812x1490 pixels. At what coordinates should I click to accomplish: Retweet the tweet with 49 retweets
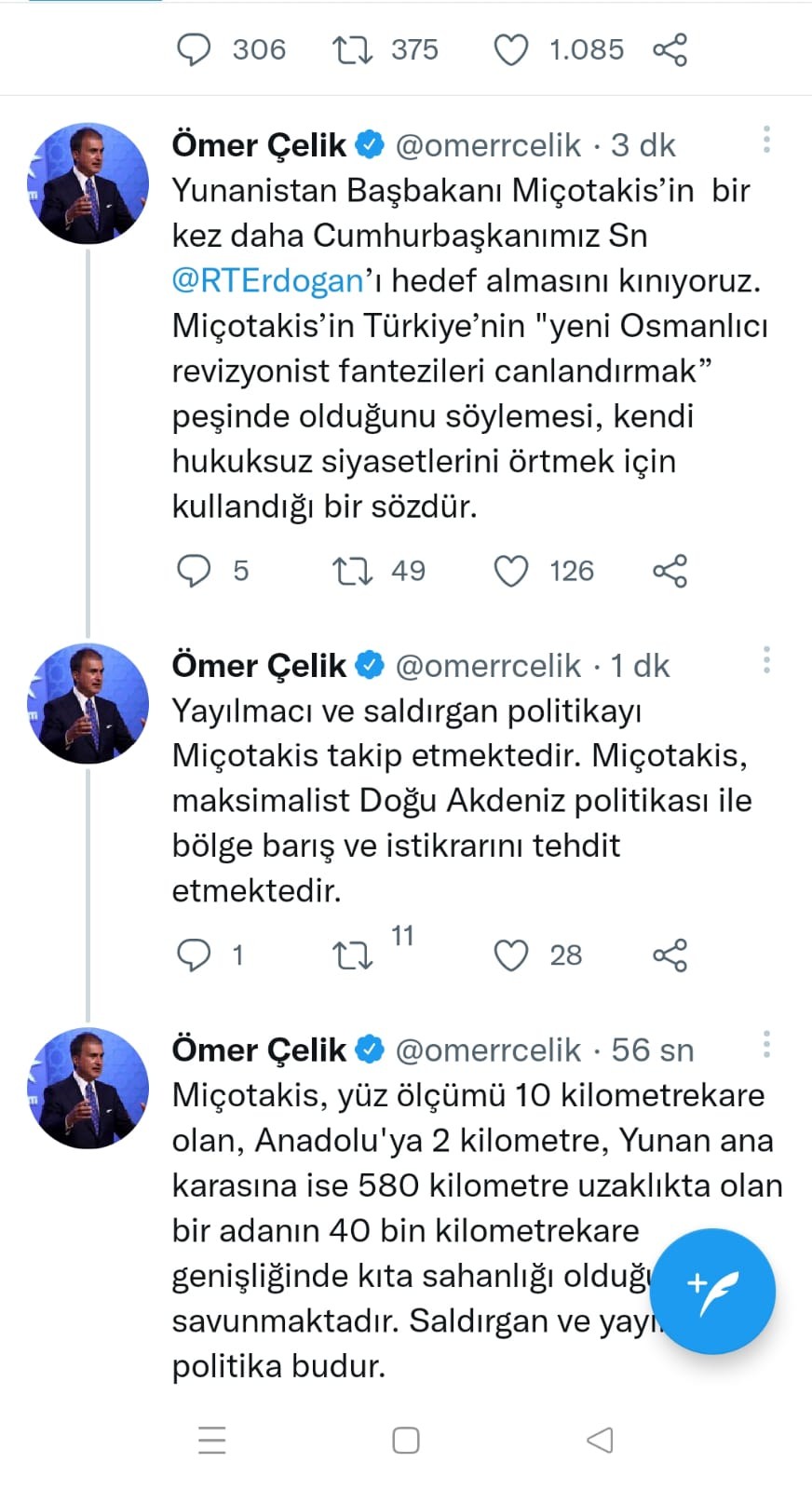[353, 570]
